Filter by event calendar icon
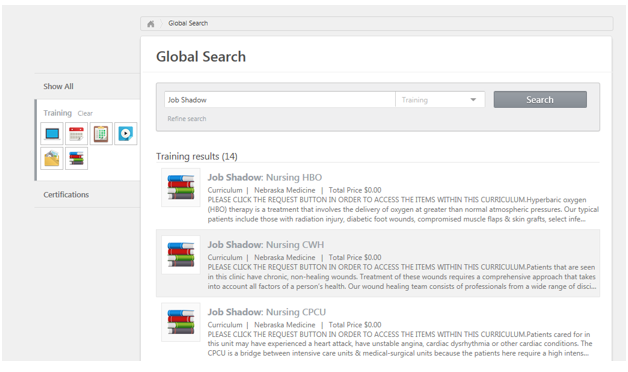The height and width of the screenshot is (372, 628). tap(76, 133)
